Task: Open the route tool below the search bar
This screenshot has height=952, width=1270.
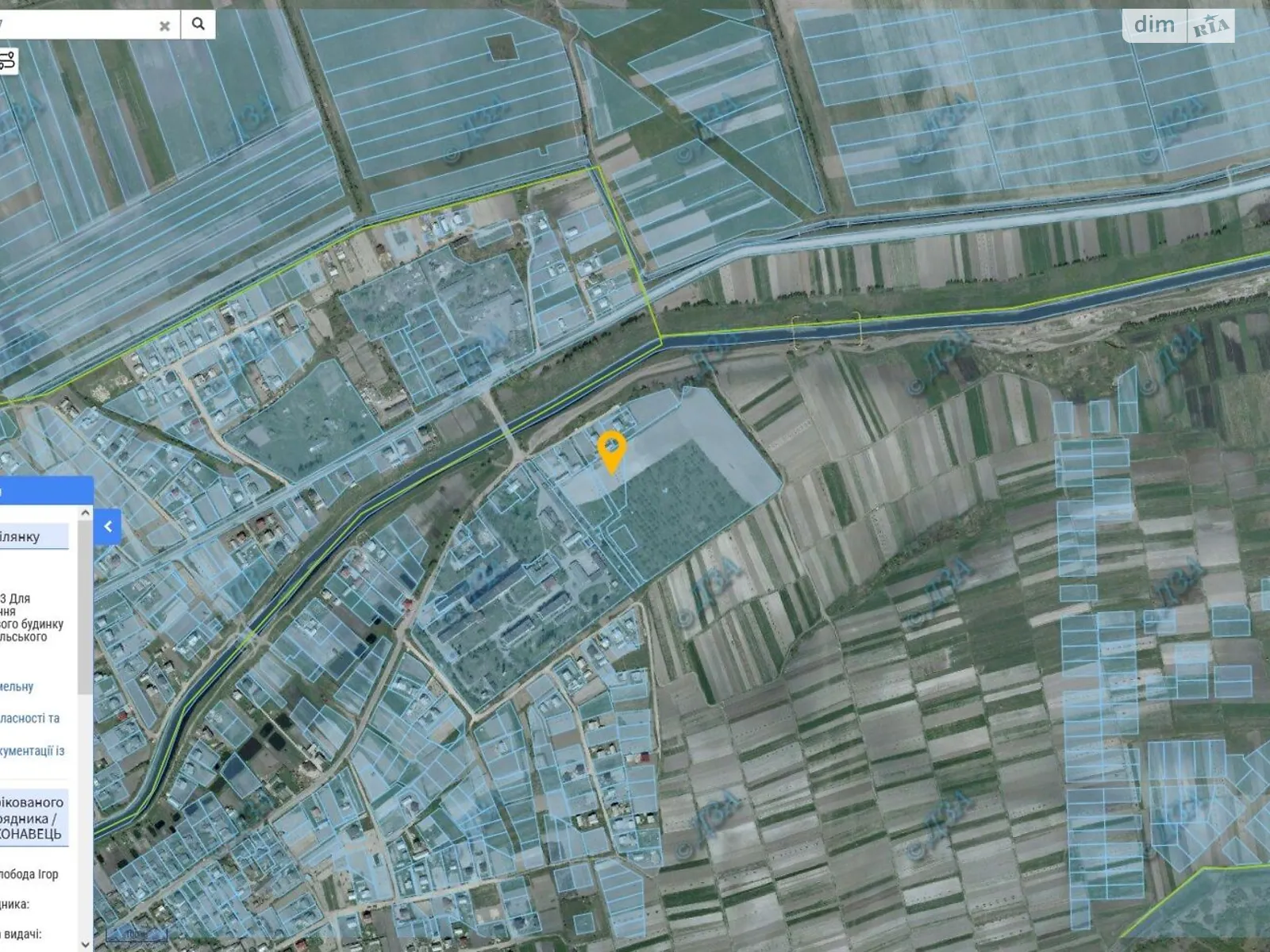Action: [7, 60]
